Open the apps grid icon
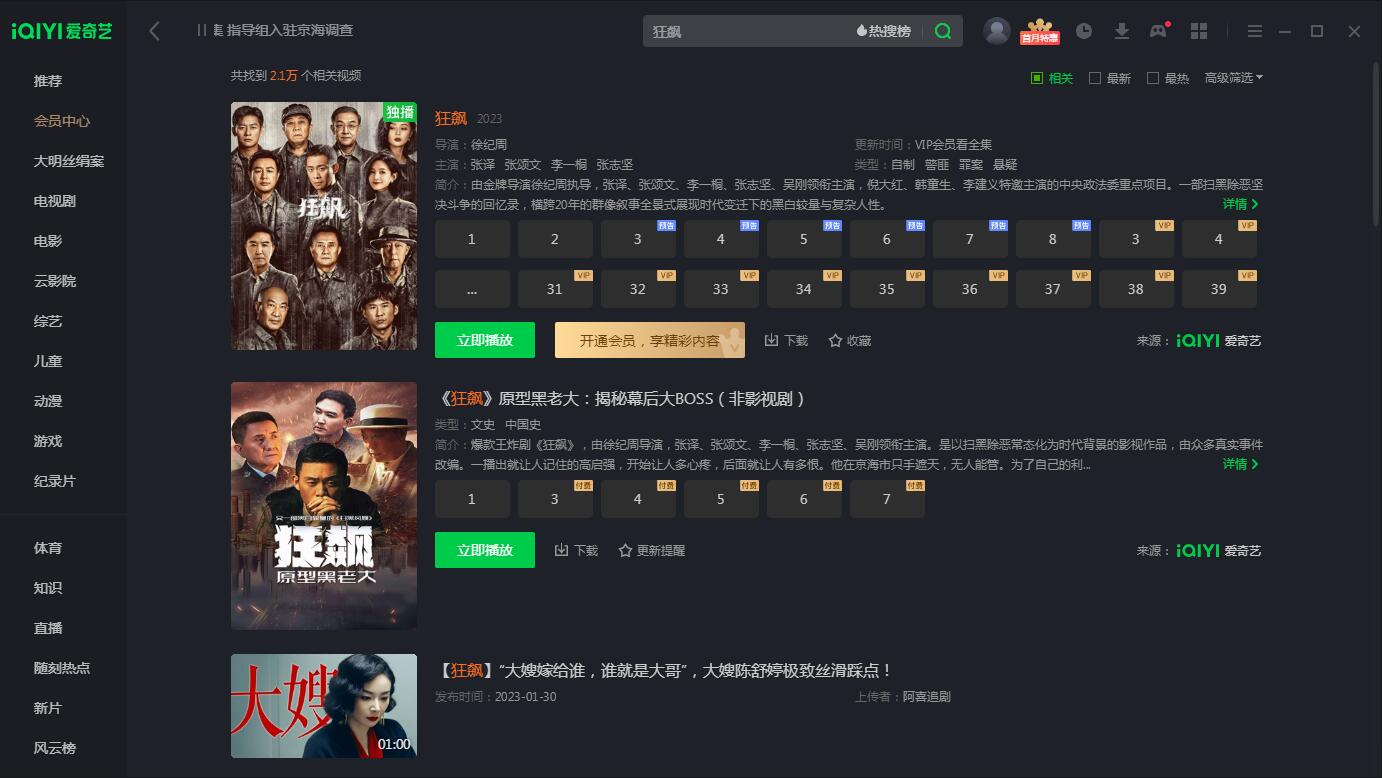The width and height of the screenshot is (1382, 778). pos(1199,31)
